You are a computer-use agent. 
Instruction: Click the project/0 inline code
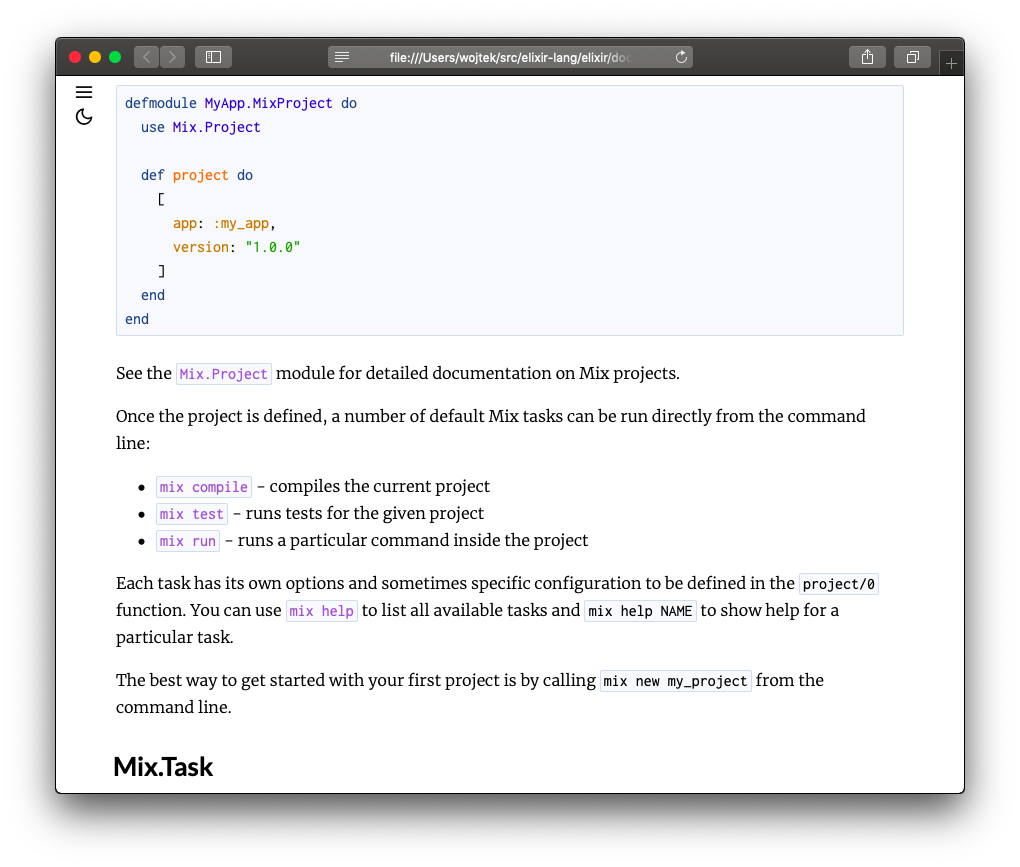tap(839, 584)
